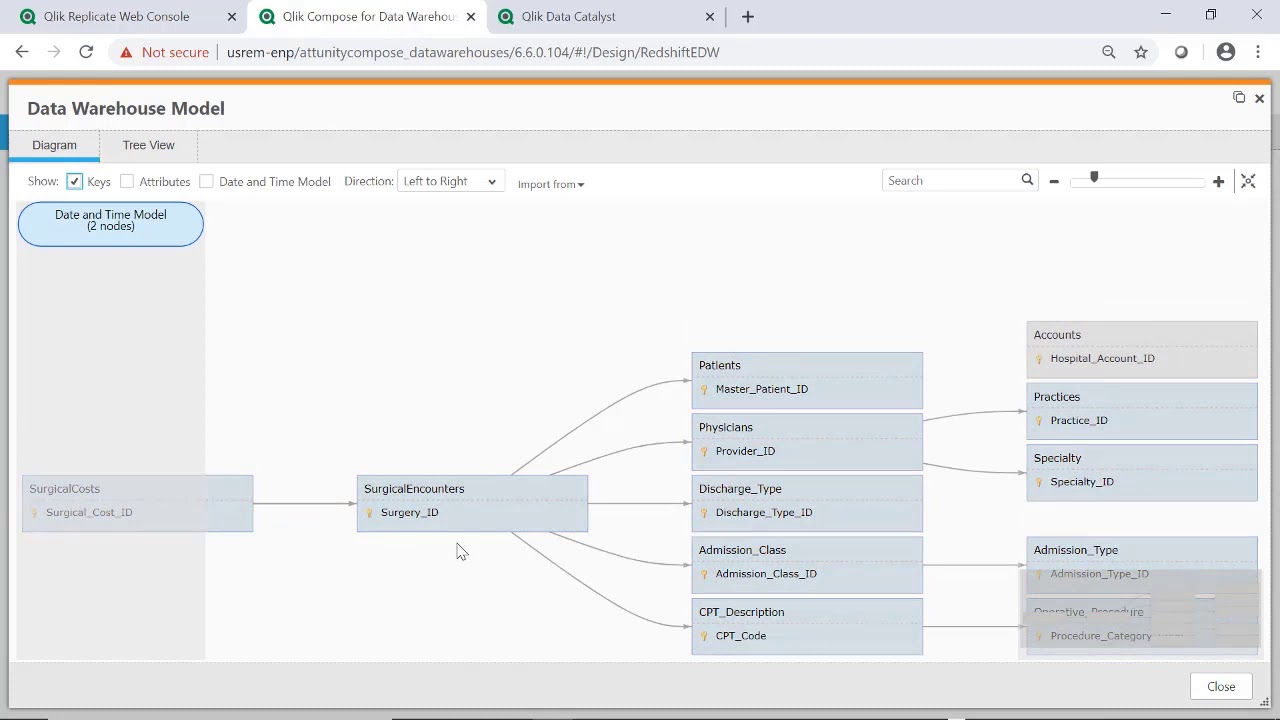The image size is (1280, 720).
Task: Click the Master_Patient_ID key icon
Action: (x=704, y=389)
